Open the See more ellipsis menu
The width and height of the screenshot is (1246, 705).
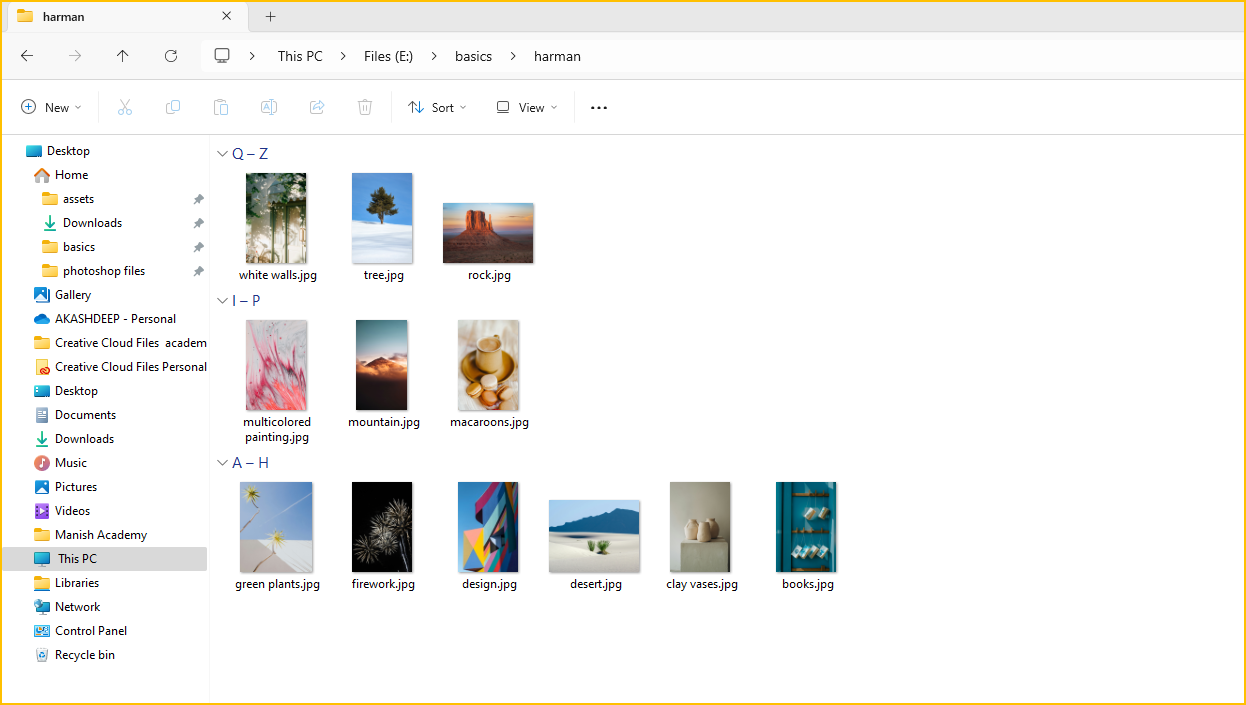tap(599, 108)
